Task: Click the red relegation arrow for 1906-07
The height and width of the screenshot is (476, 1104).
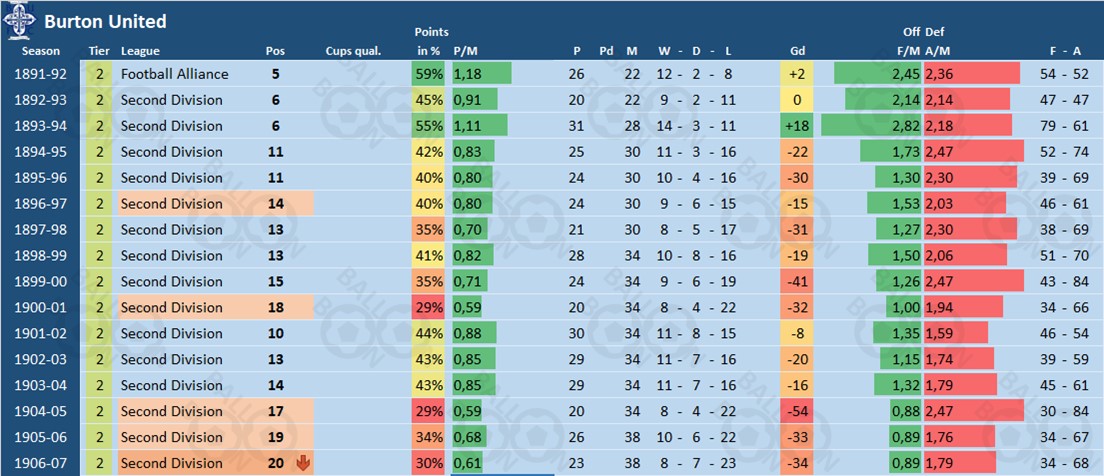Action: click(304, 462)
